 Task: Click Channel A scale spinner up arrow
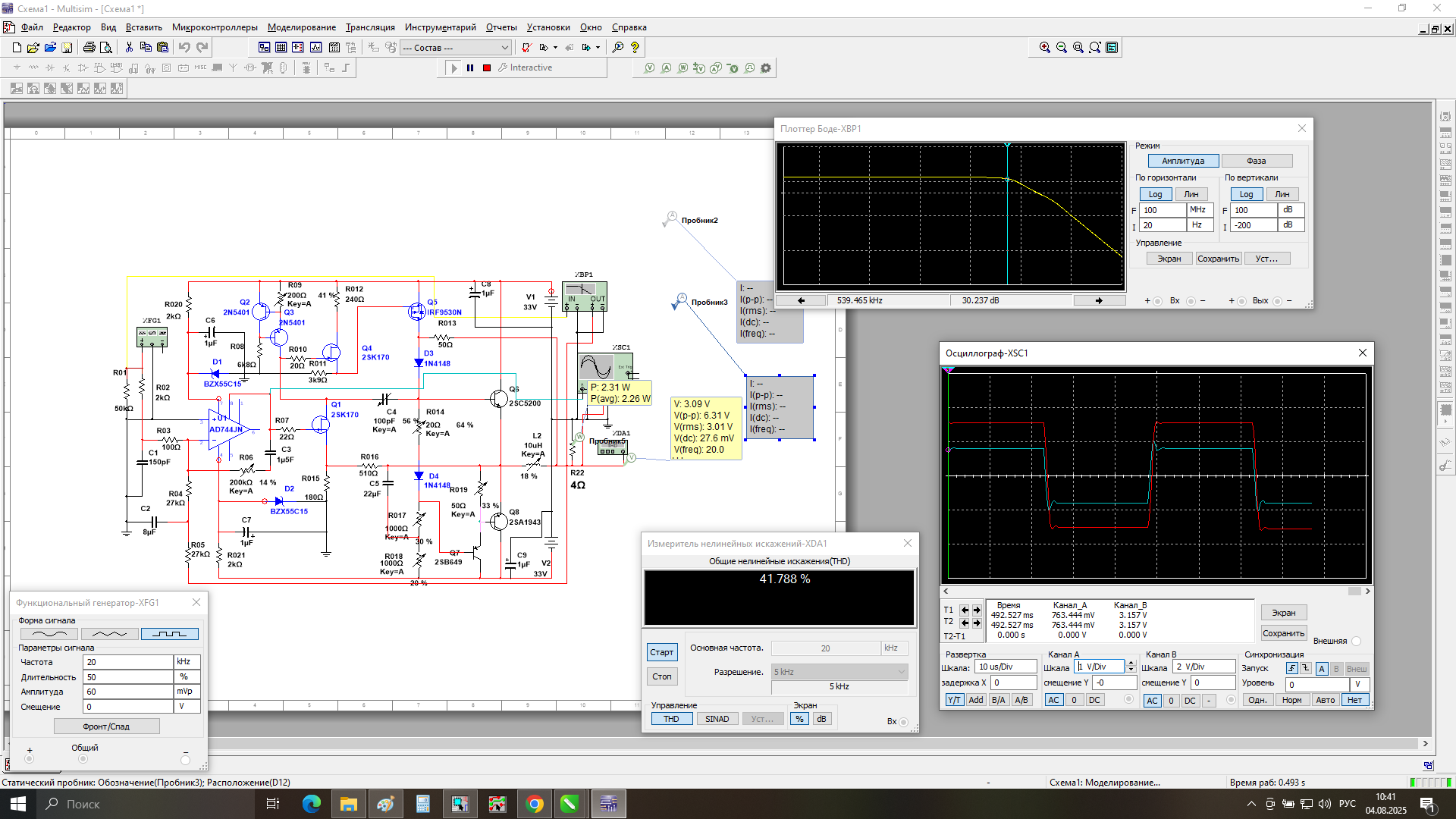click(1131, 664)
